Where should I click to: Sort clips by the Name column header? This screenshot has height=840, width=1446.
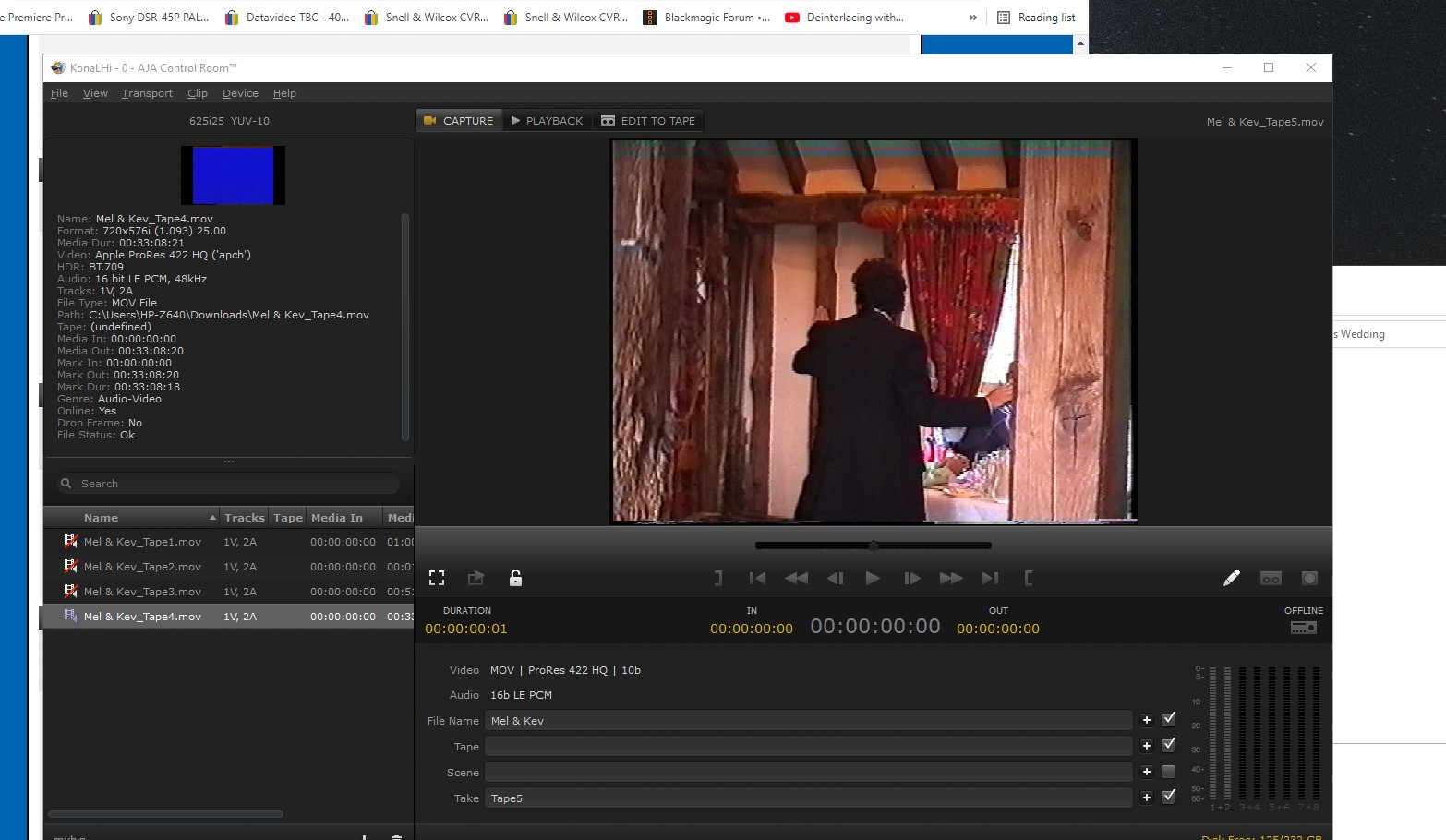tap(102, 518)
